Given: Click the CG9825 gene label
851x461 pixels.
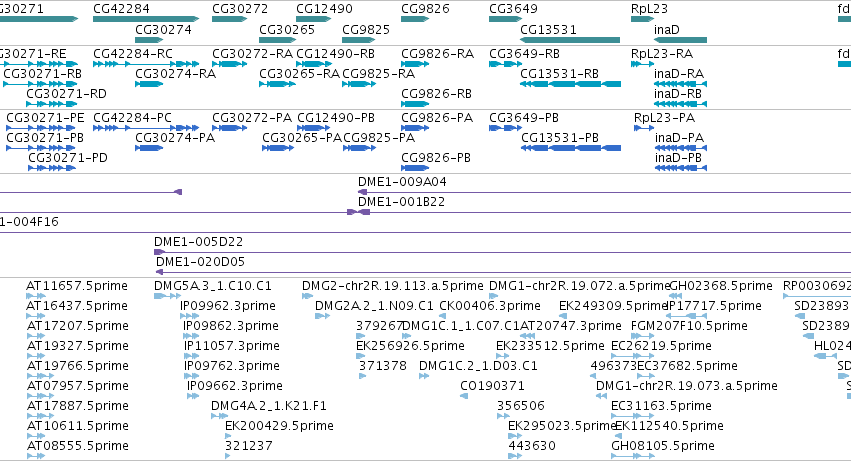Looking at the screenshot, I should pos(366,29).
